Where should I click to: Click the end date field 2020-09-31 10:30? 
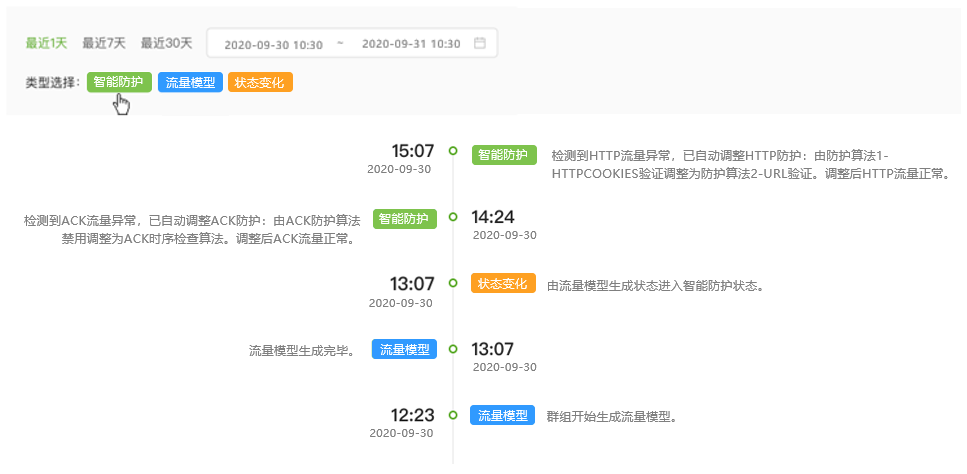410,44
